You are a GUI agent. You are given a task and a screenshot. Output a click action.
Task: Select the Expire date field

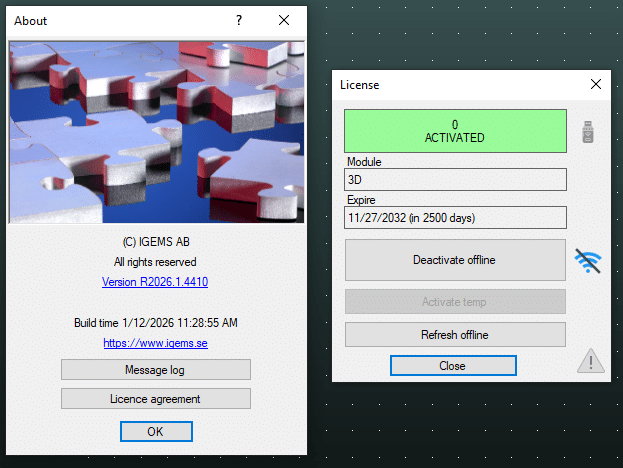455,218
